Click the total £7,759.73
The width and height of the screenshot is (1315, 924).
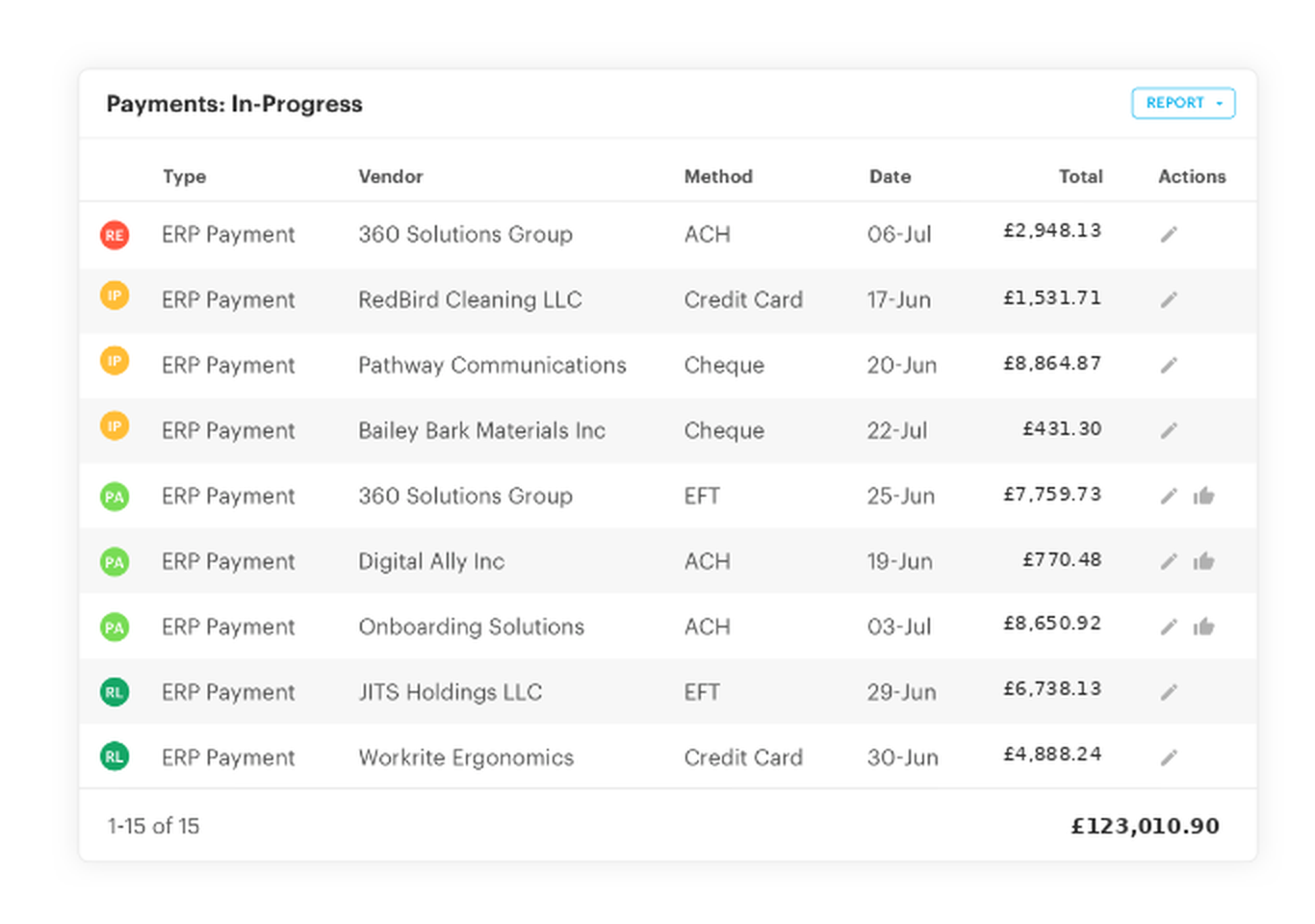(1052, 494)
